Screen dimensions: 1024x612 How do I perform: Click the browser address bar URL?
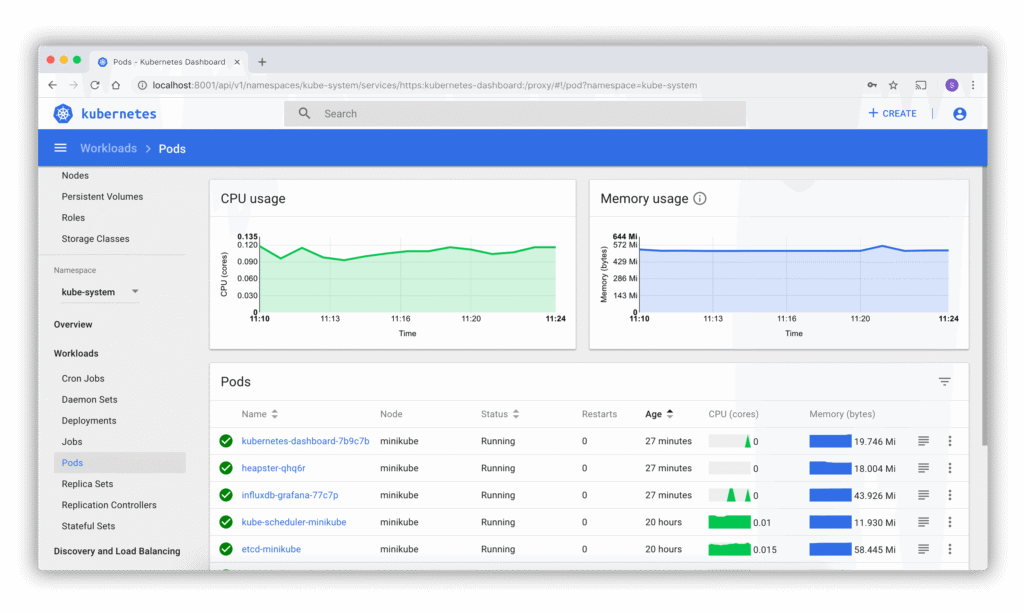tap(424, 85)
